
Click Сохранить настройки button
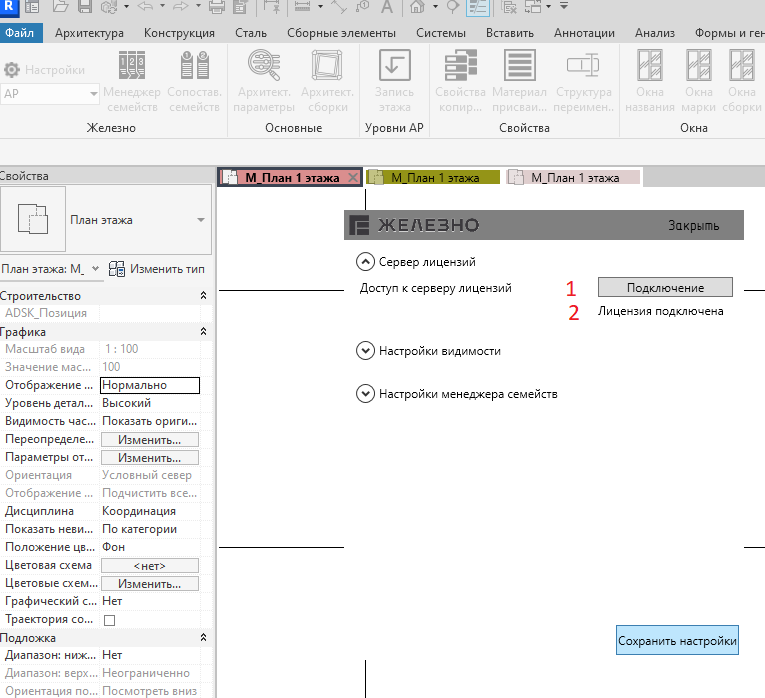coord(677,640)
